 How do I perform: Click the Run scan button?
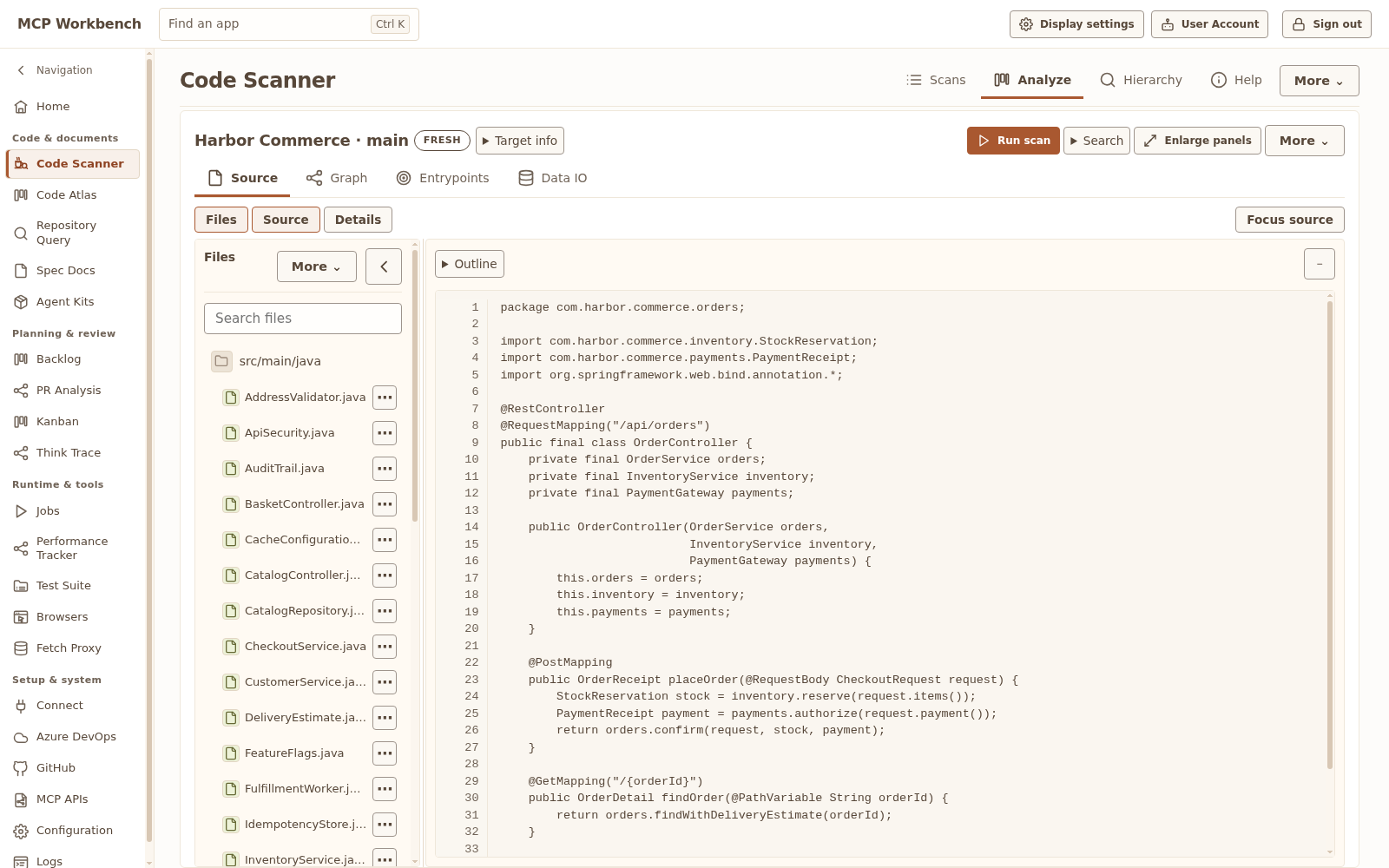(x=1013, y=141)
